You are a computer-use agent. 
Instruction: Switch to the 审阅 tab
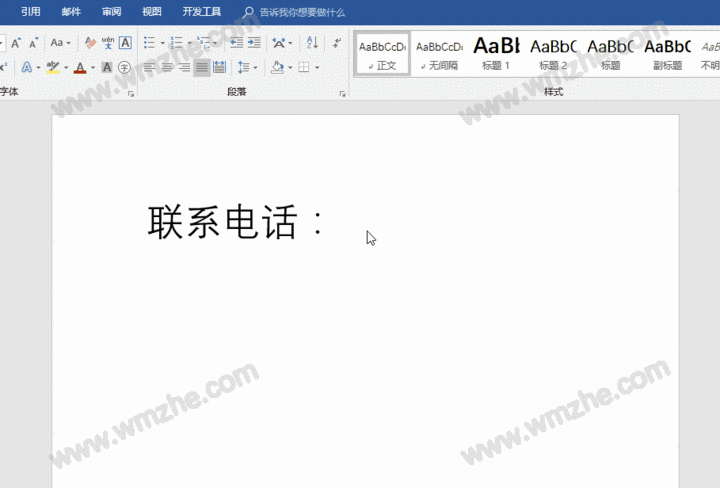pos(112,11)
